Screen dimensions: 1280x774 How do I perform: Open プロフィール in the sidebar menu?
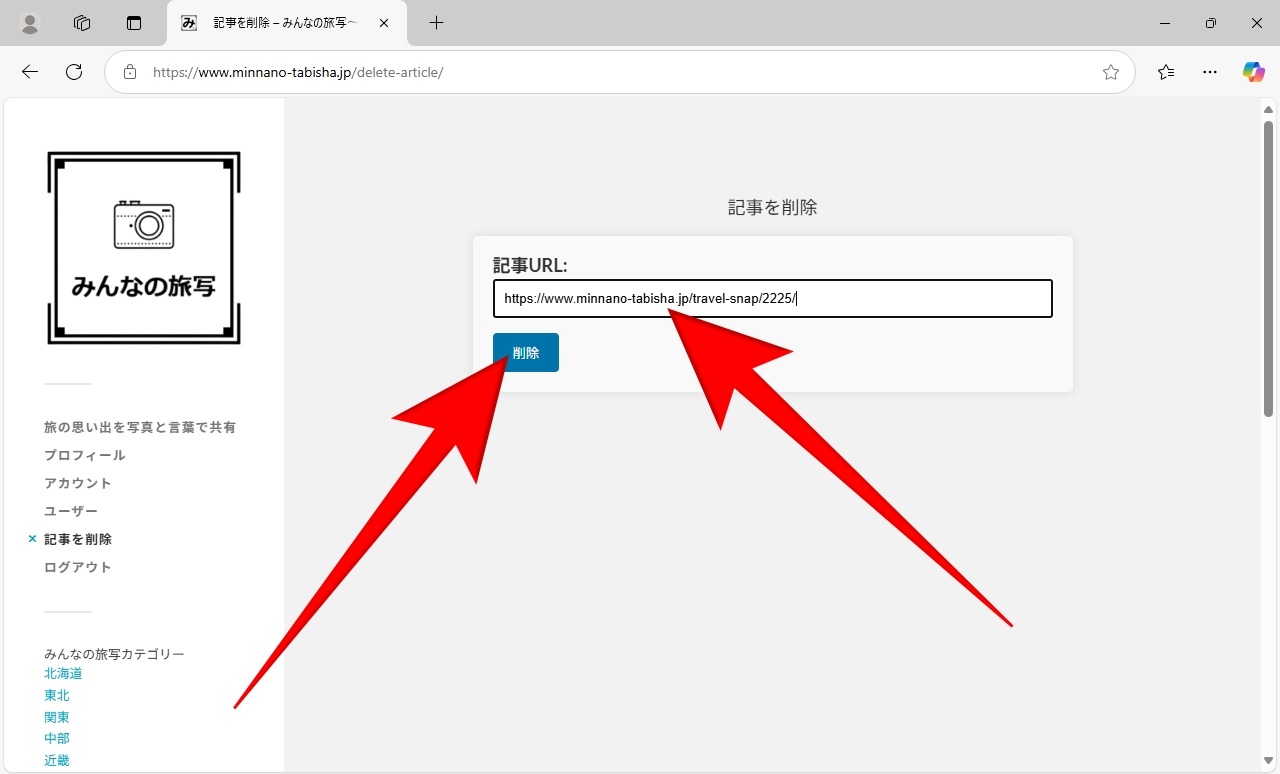85,455
